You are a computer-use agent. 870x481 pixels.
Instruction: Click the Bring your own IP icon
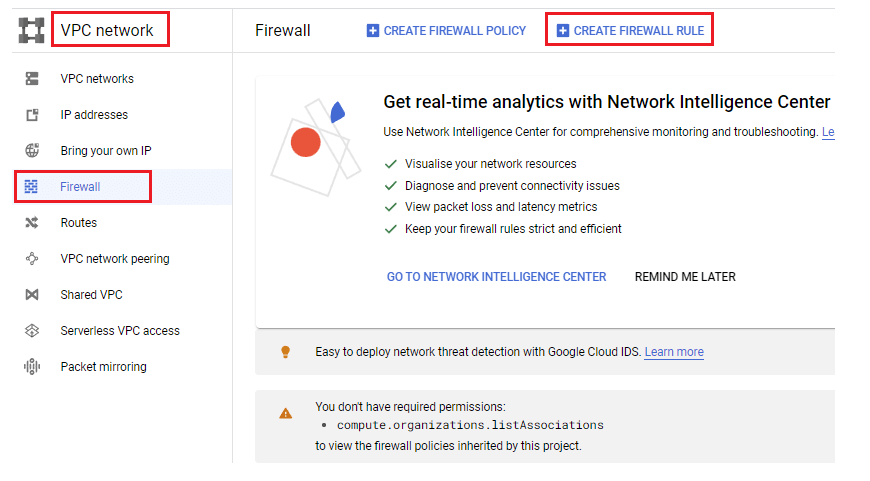pyautogui.click(x=31, y=151)
